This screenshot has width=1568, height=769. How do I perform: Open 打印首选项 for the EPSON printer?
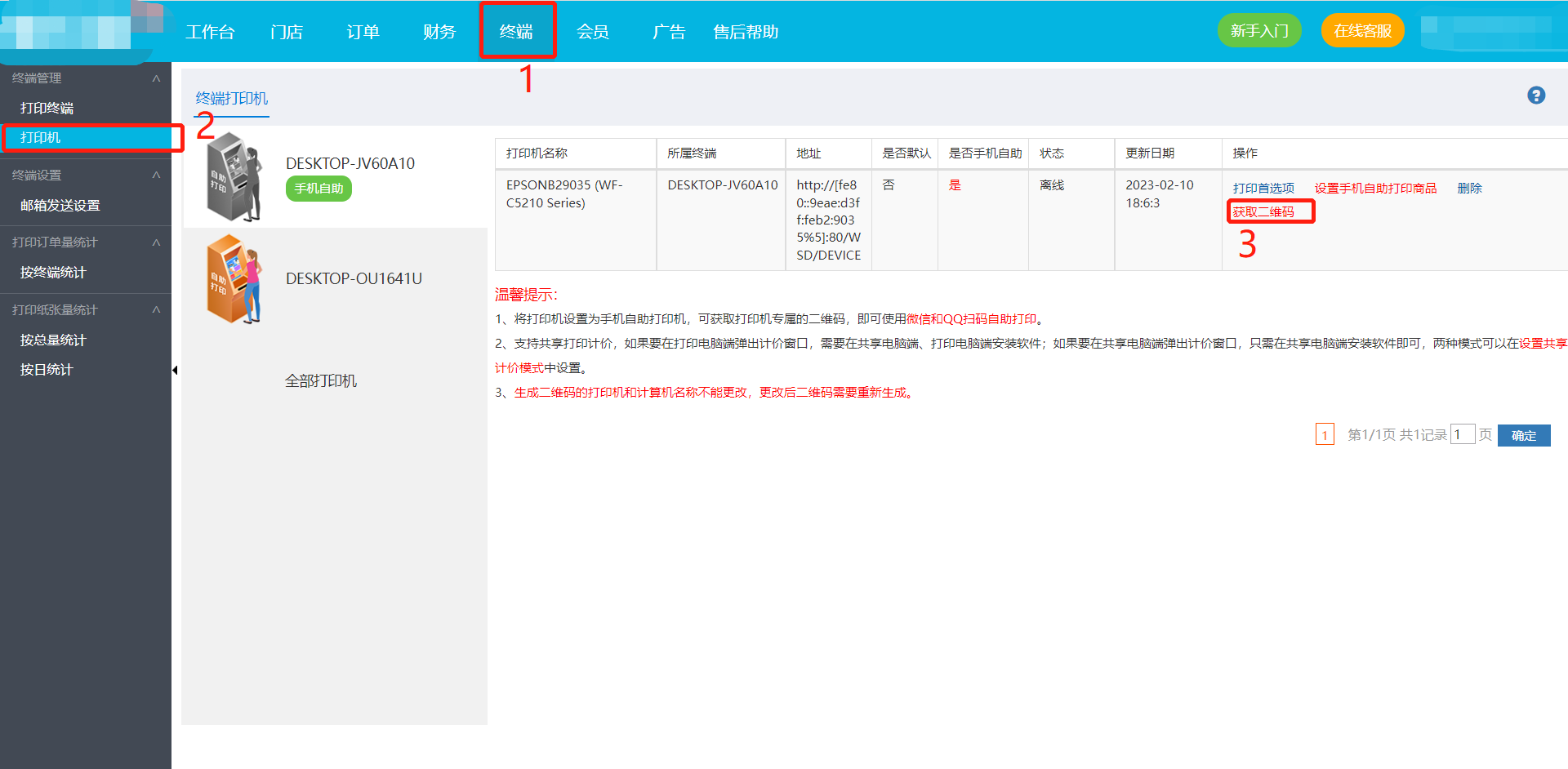point(1263,189)
